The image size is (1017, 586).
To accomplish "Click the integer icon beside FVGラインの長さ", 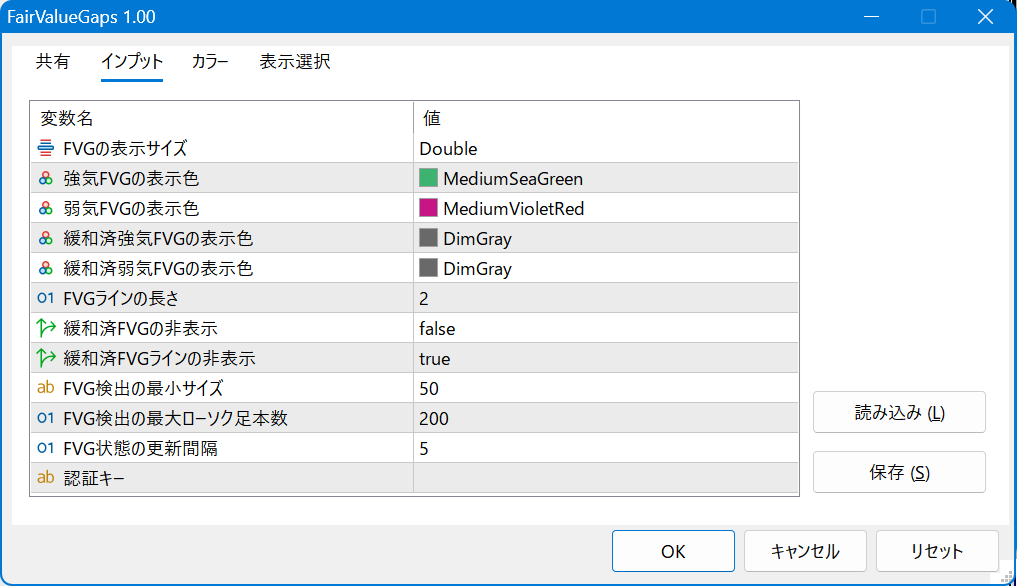I will (x=45, y=298).
